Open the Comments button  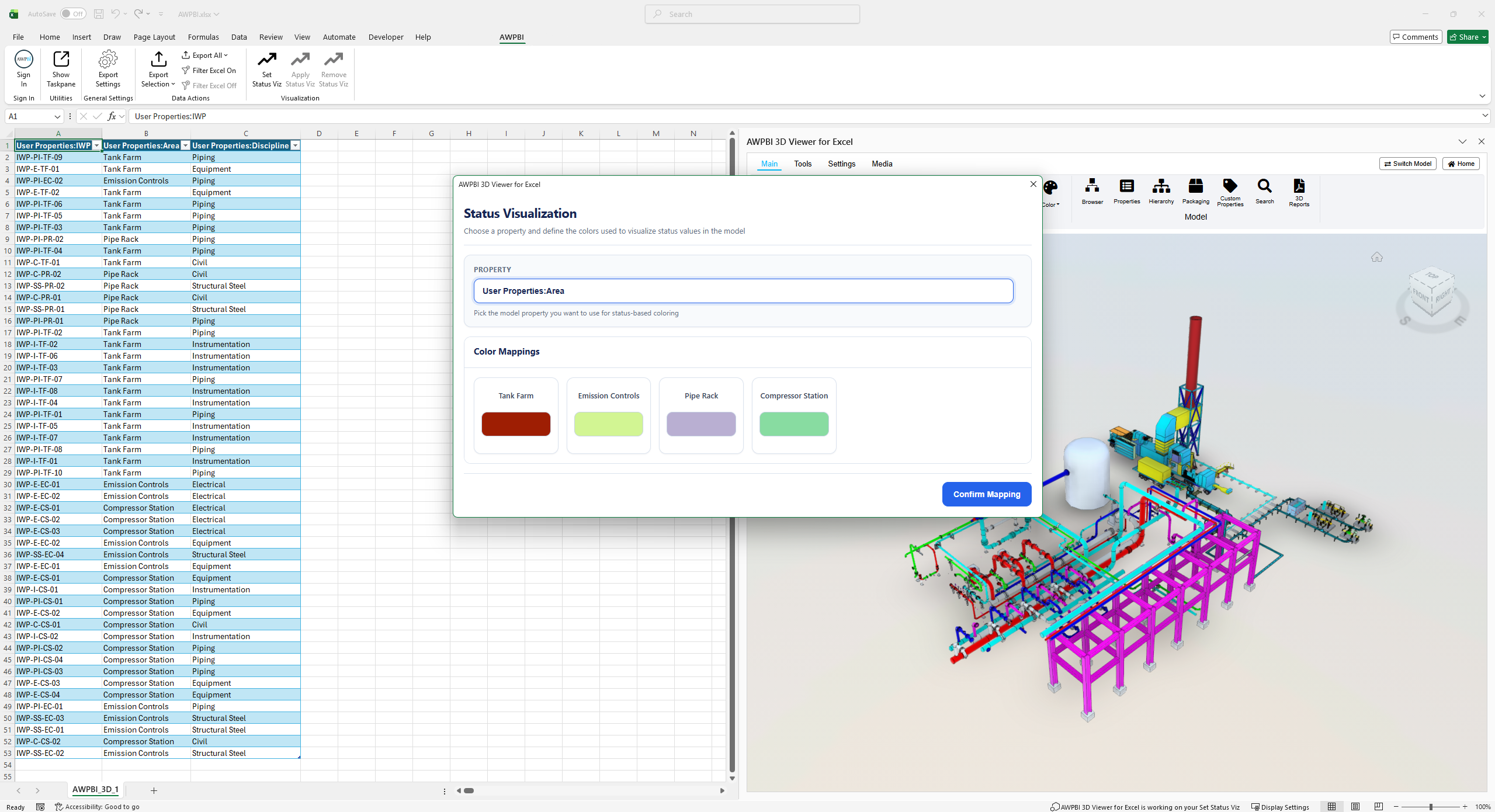1416,37
